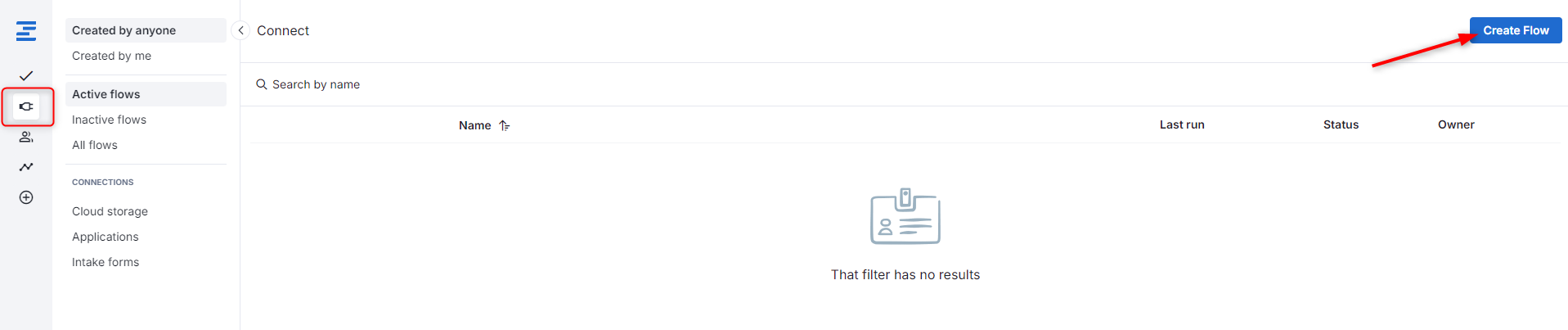Viewport: 1568px width, 330px height.
Task: Open the Connect plug icon in sidebar
Action: [26, 106]
